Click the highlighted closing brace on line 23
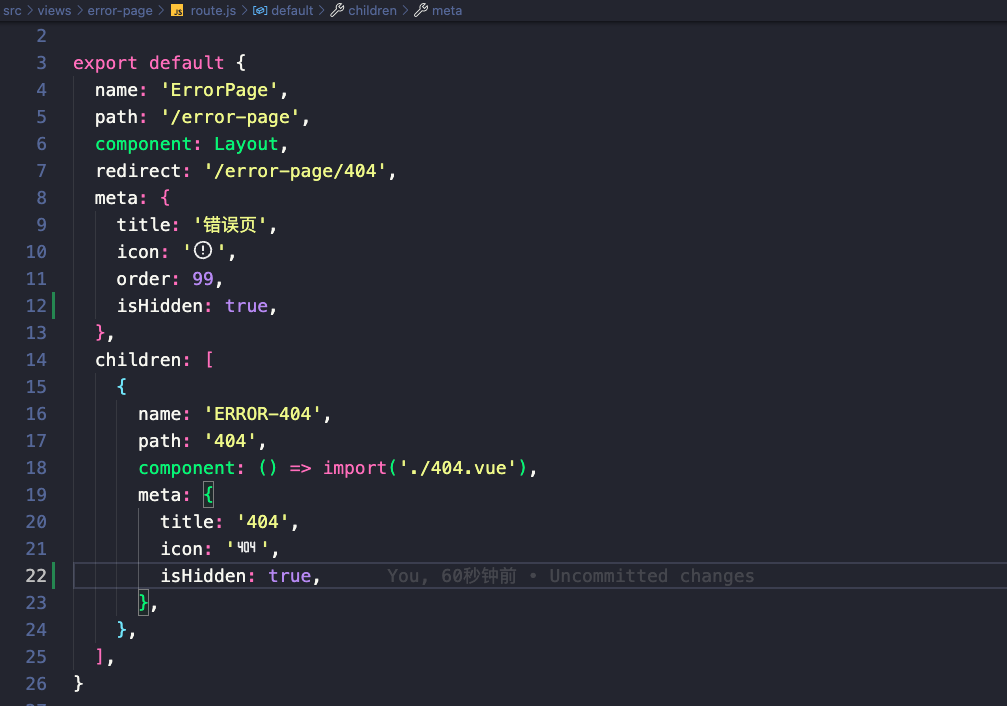The image size is (1007, 706). click(143, 603)
